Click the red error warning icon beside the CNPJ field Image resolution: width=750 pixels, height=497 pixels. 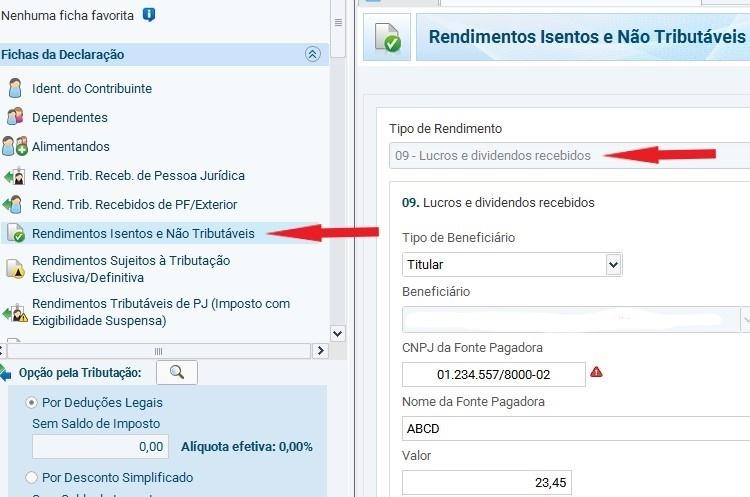point(596,372)
